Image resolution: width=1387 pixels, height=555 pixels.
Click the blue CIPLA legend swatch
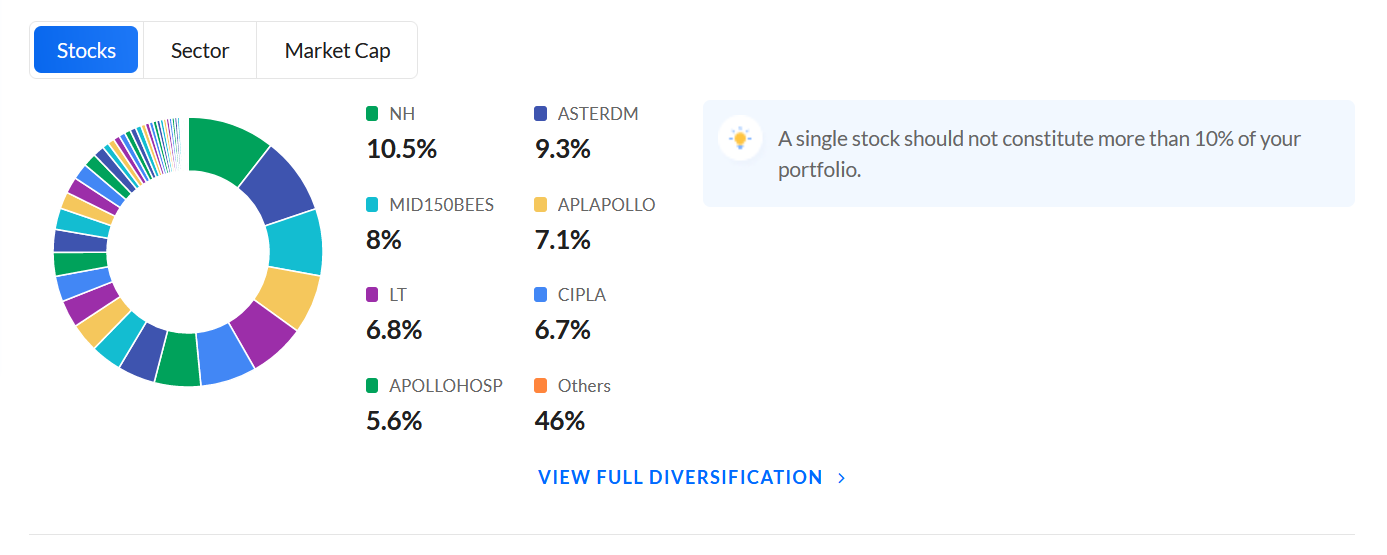coord(541,295)
